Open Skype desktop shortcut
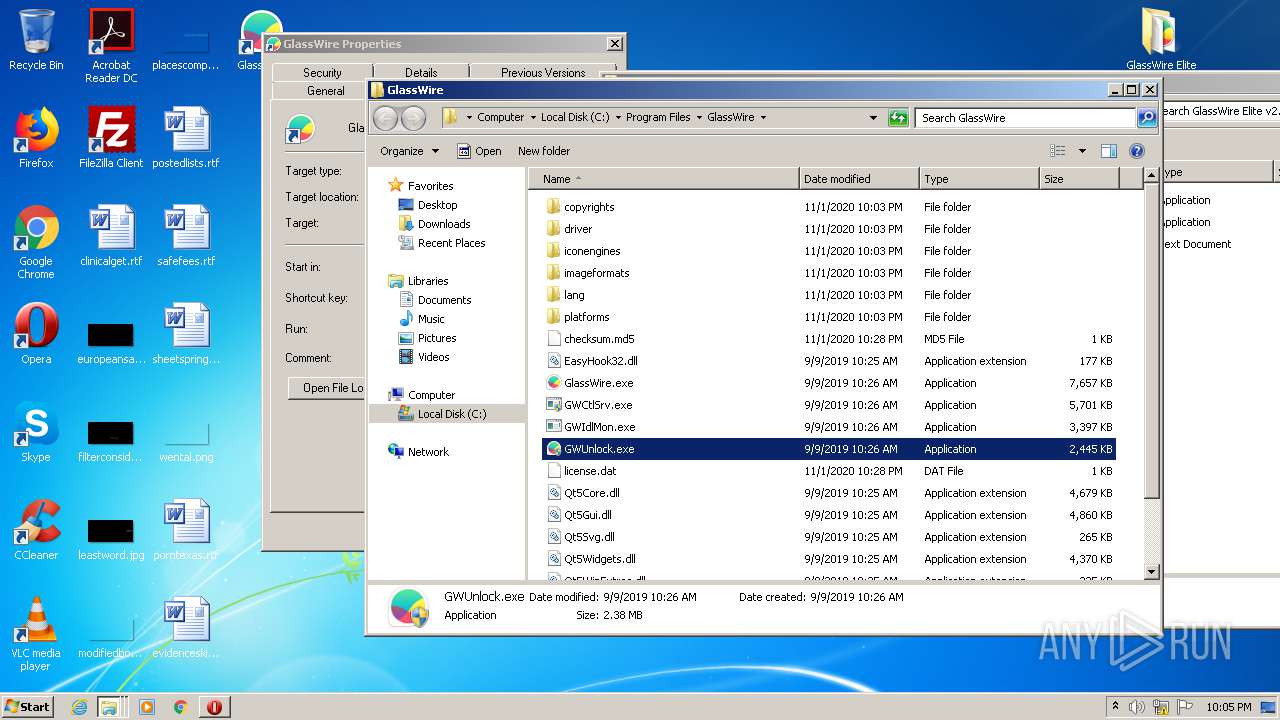This screenshot has height=720, width=1280. coord(36,431)
